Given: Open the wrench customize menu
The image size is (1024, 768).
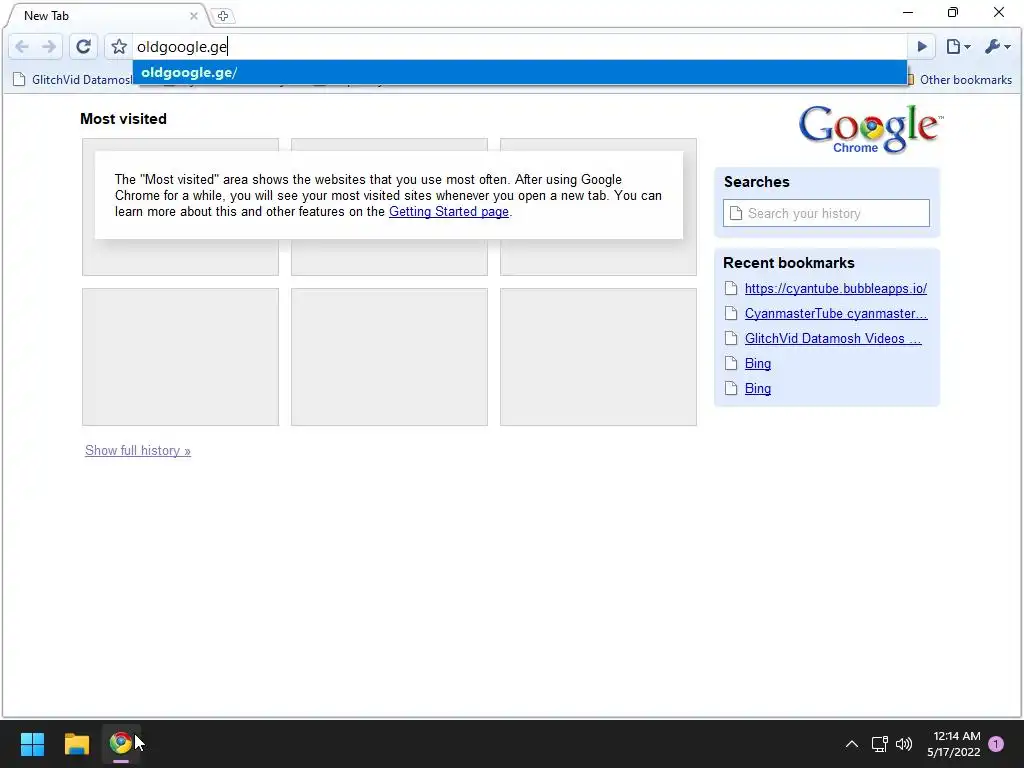Looking at the screenshot, I should click(x=997, y=46).
